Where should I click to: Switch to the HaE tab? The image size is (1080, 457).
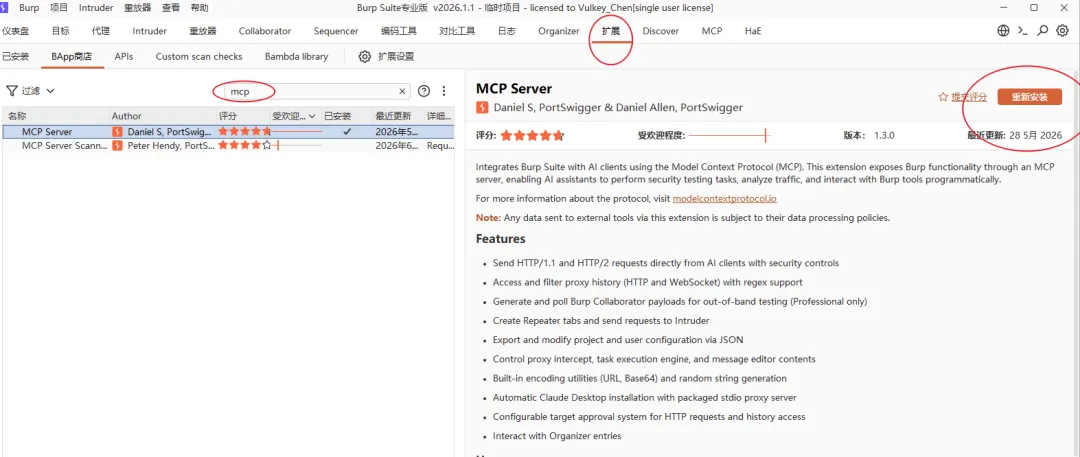tap(753, 31)
